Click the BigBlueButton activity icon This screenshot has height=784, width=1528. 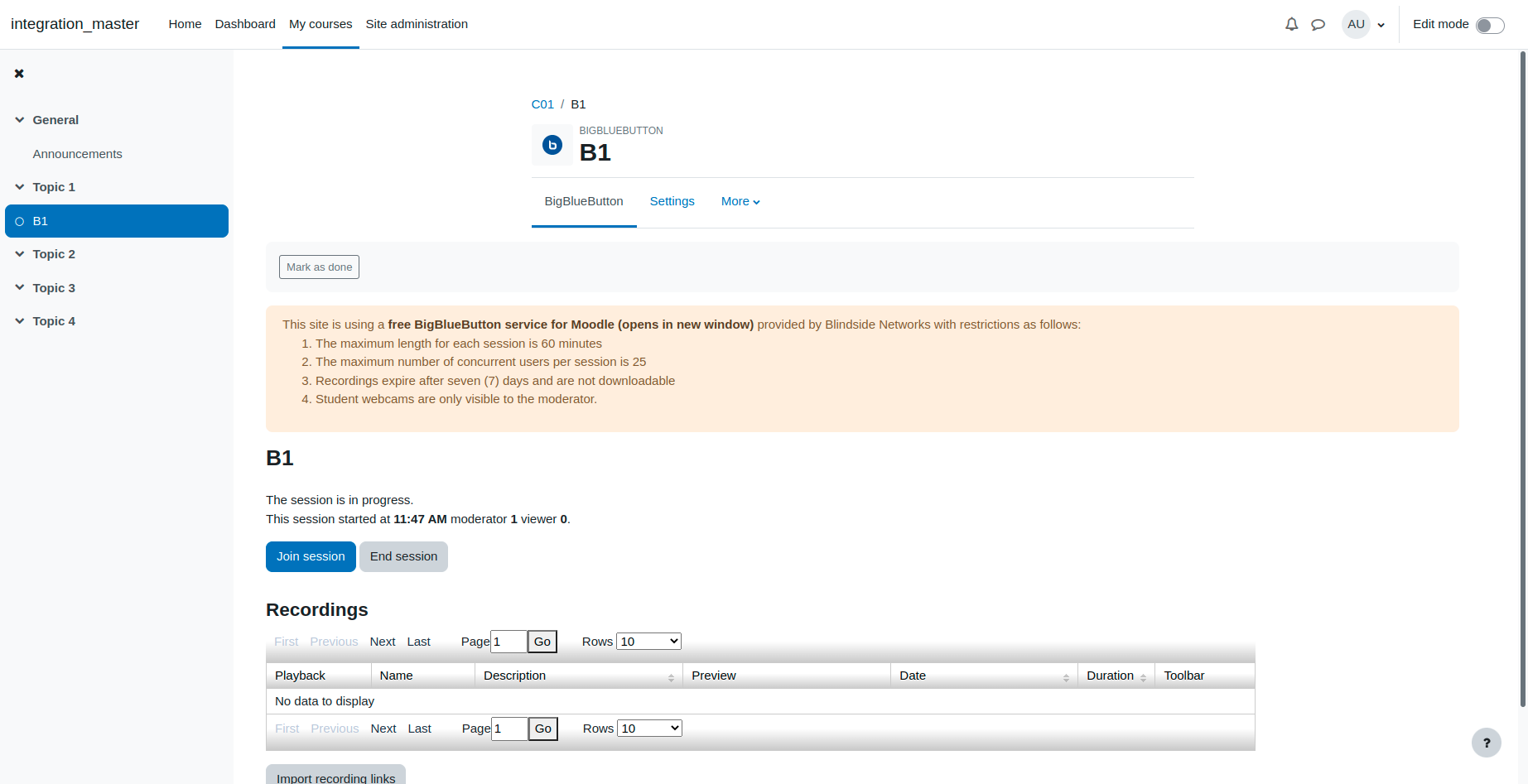tap(552, 145)
